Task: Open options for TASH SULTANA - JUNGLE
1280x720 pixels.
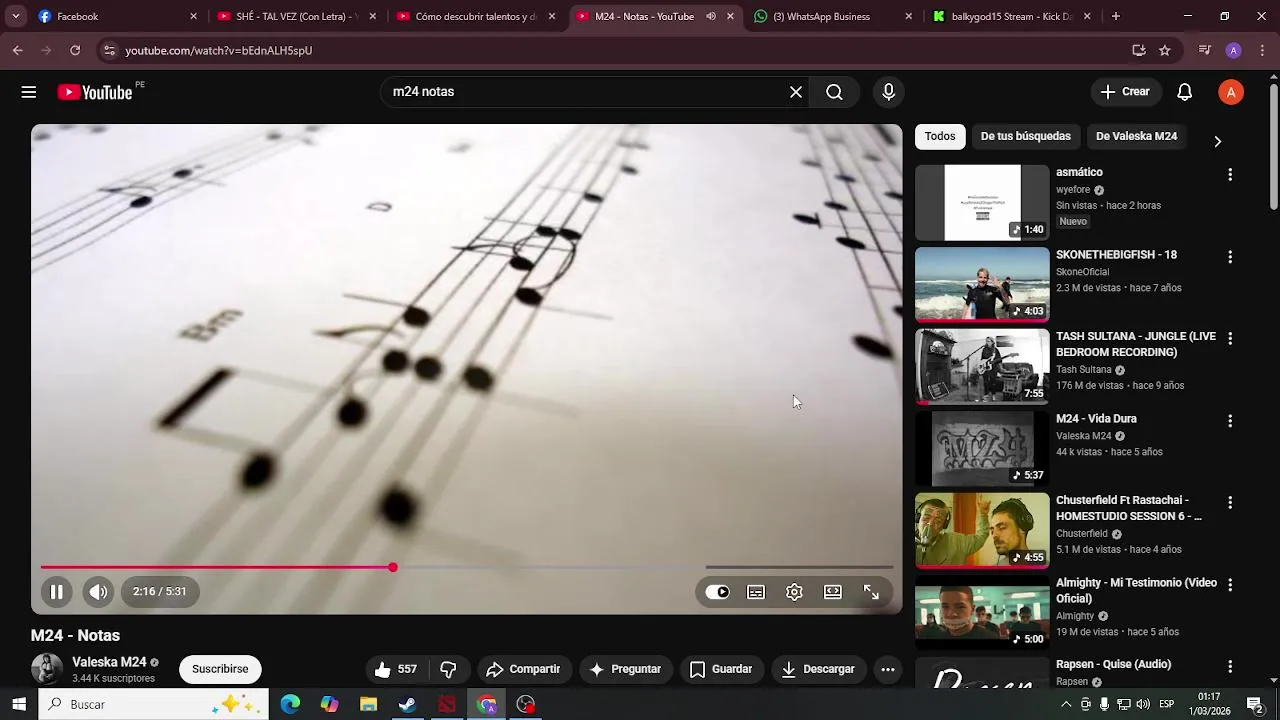Action: tap(1230, 339)
